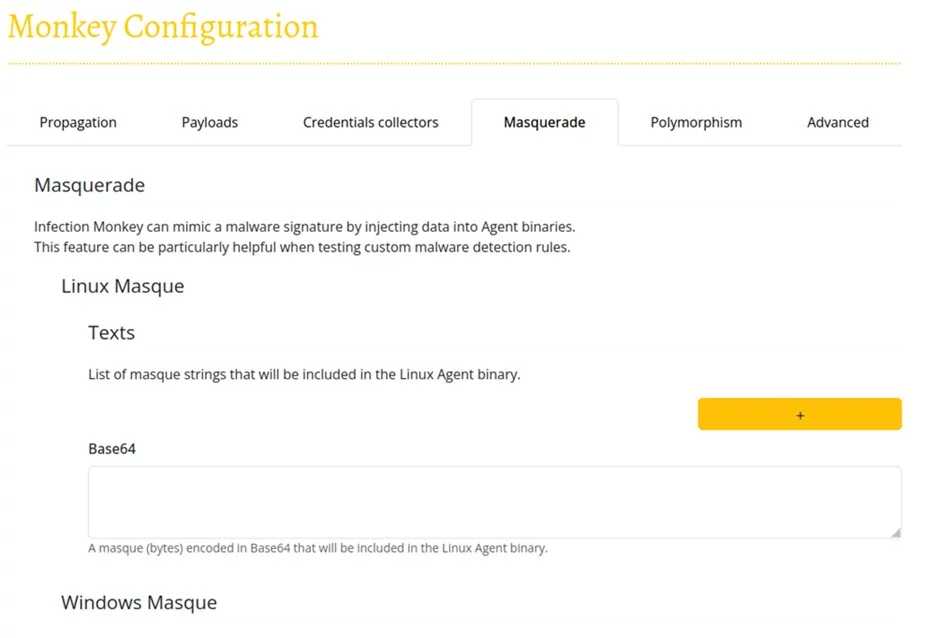Image resolution: width=940 pixels, height=638 pixels.
Task: Select the Credentials collectors tab
Action: tap(371, 123)
